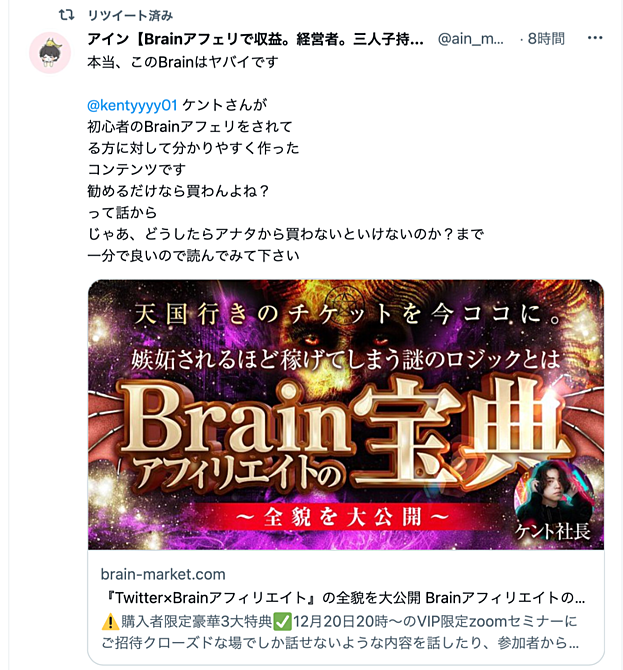The image size is (623, 670).
Task: Open the more options ellipsis menu
Action: (595, 38)
